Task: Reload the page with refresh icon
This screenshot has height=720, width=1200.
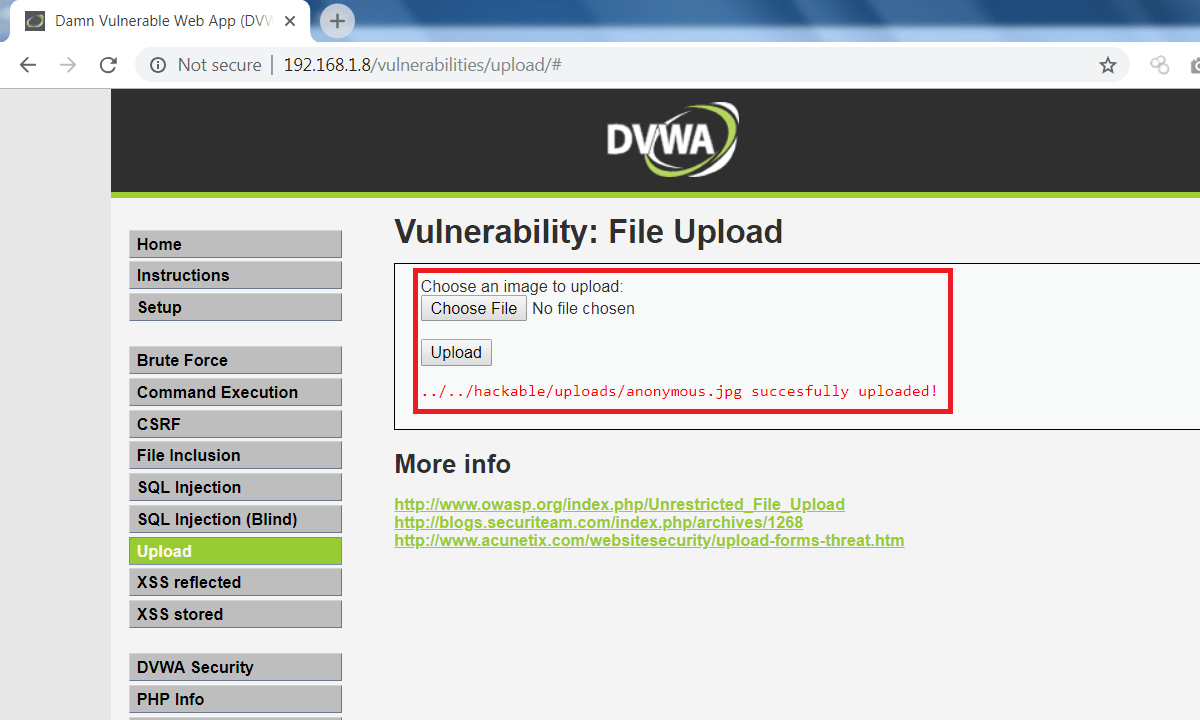Action: 108,65
